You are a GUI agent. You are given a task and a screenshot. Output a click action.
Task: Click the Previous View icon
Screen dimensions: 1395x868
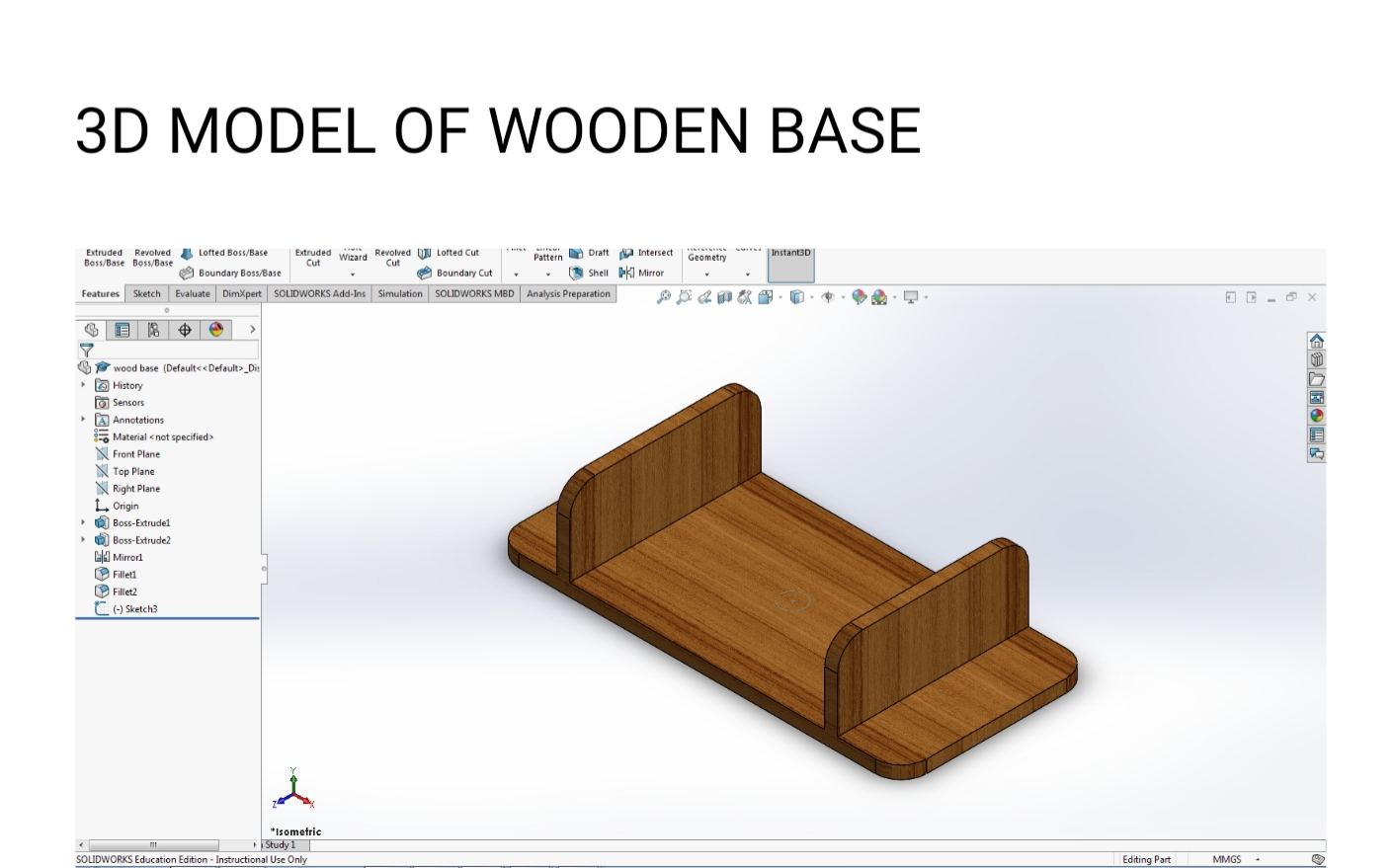(704, 297)
